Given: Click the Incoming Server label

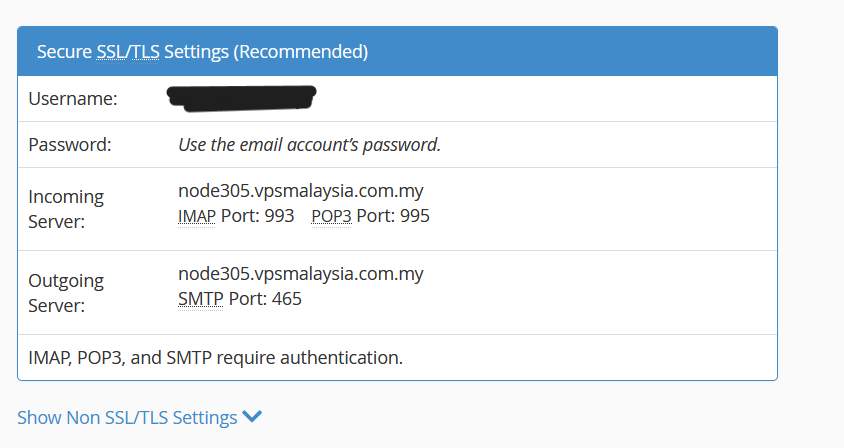Looking at the screenshot, I should (66, 209).
